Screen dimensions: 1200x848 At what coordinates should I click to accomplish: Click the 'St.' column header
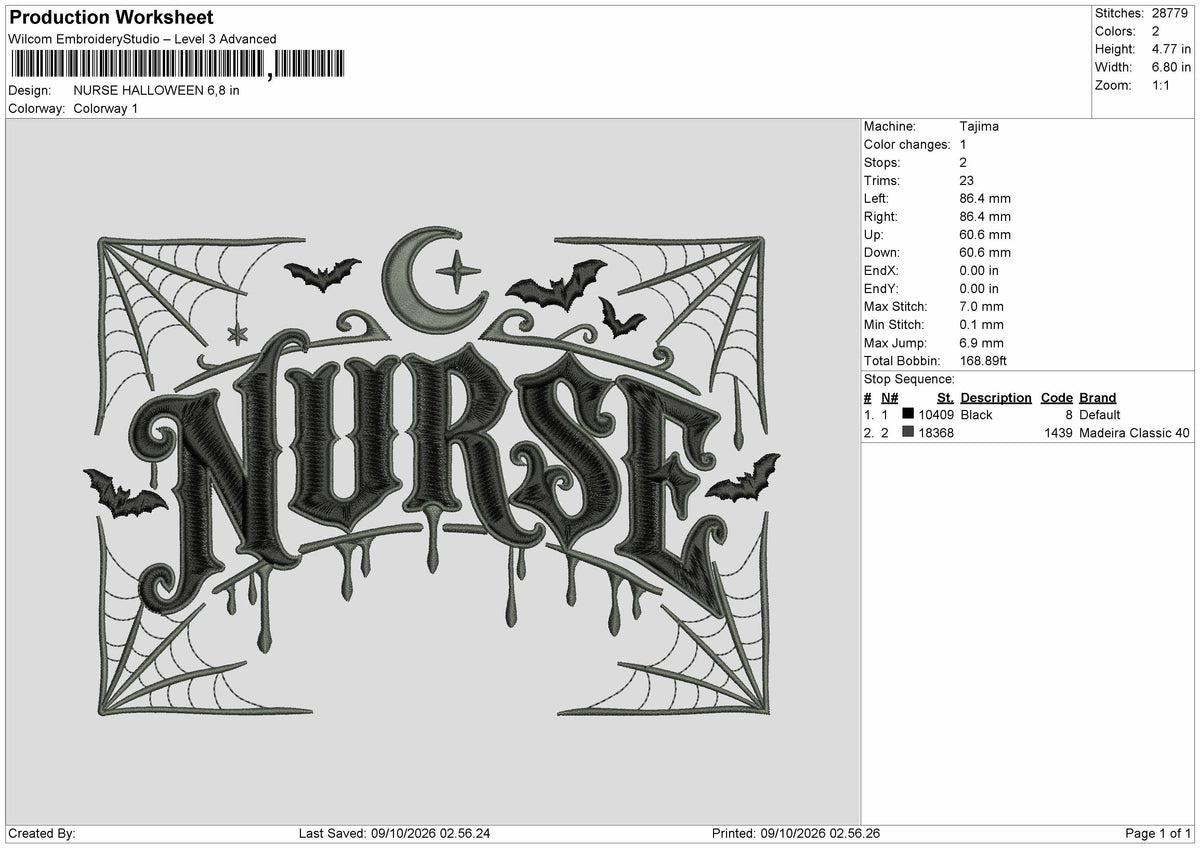945,397
